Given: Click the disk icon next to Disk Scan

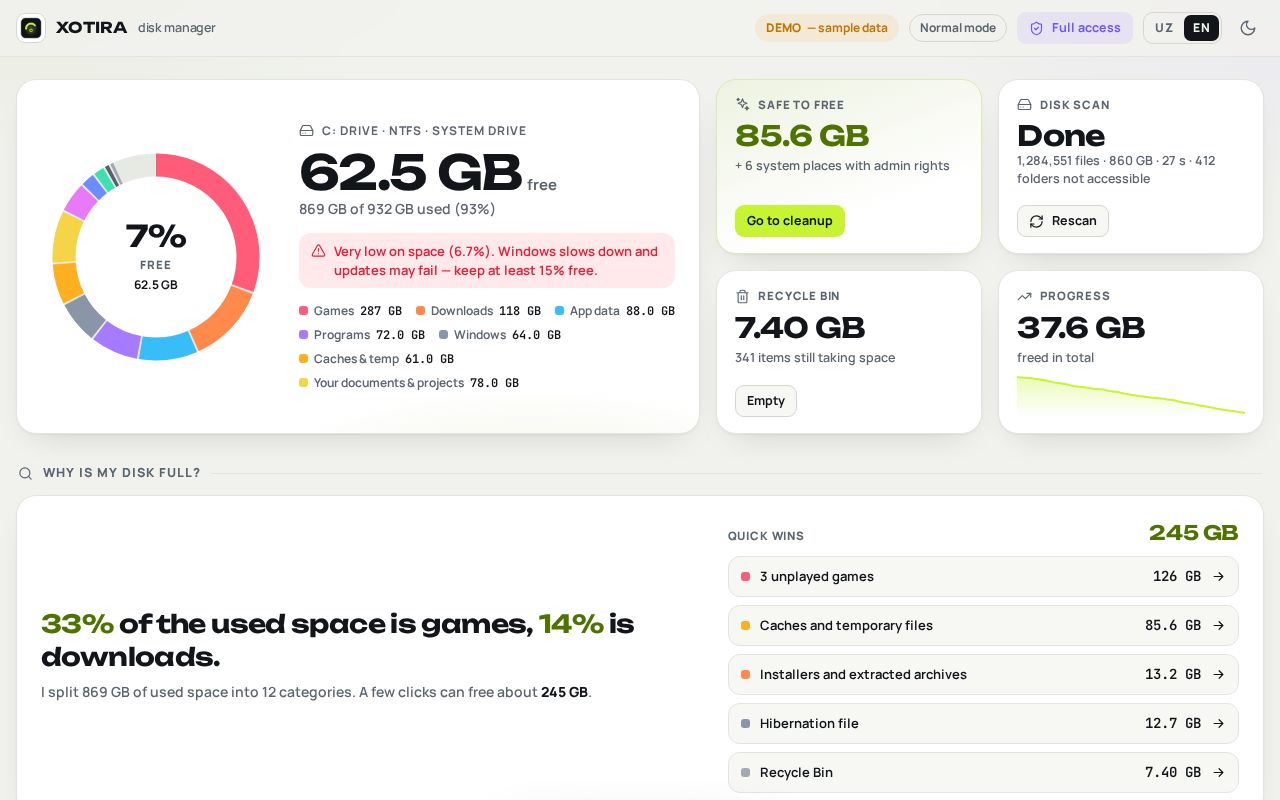Looking at the screenshot, I should coord(1025,104).
